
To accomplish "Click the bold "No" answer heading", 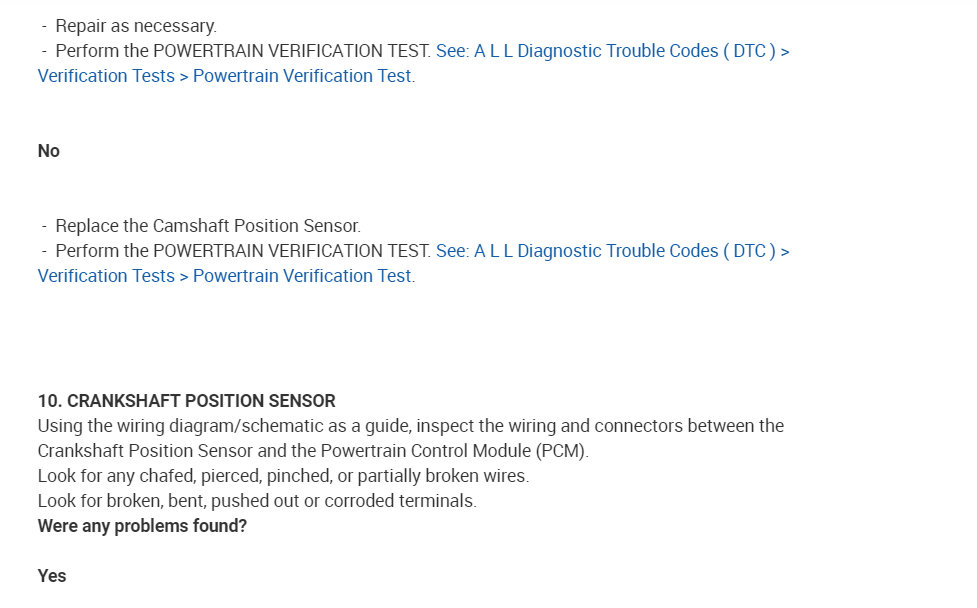I will [x=49, y=151].
